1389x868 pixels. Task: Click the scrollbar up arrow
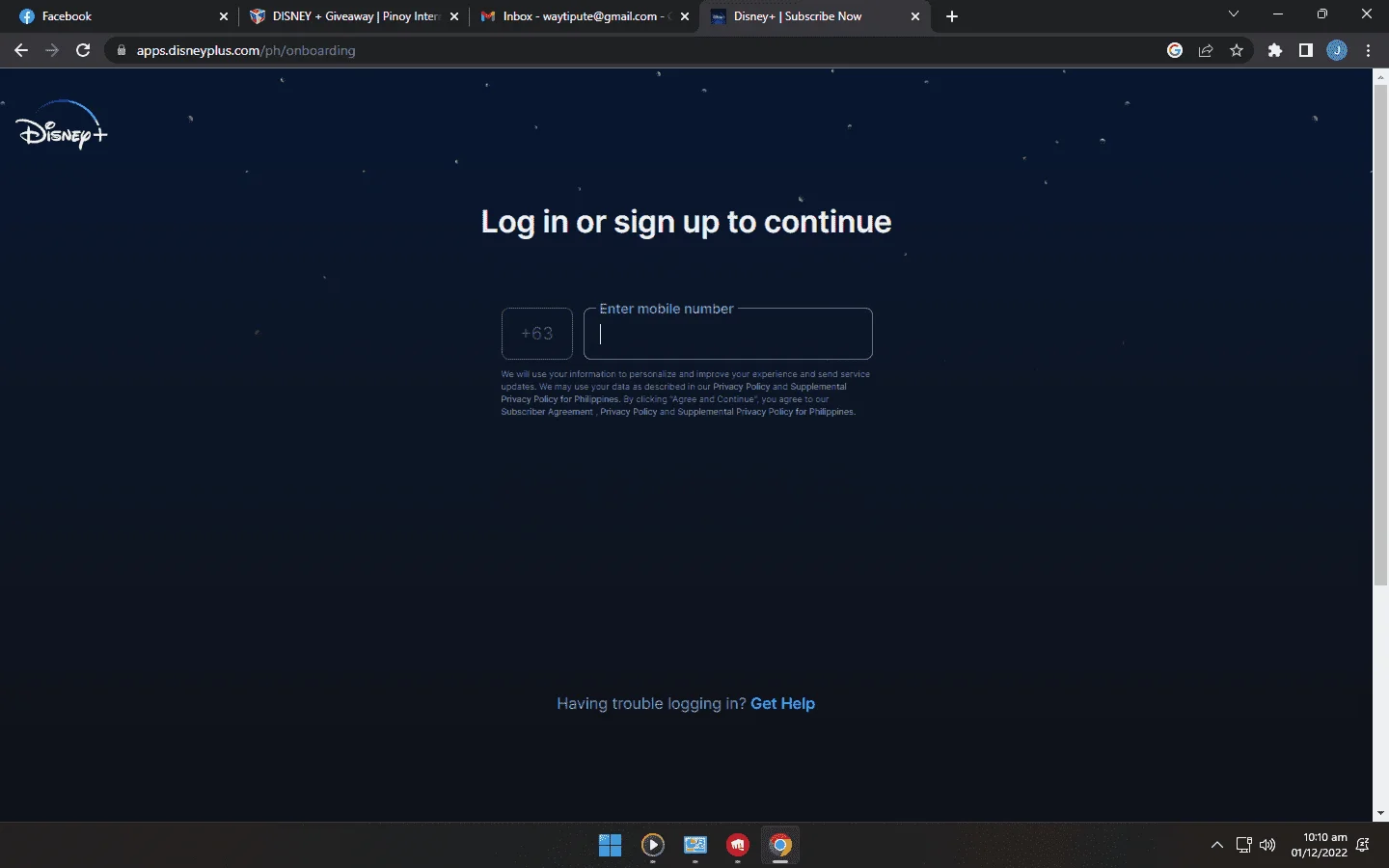coord(1380,76)
